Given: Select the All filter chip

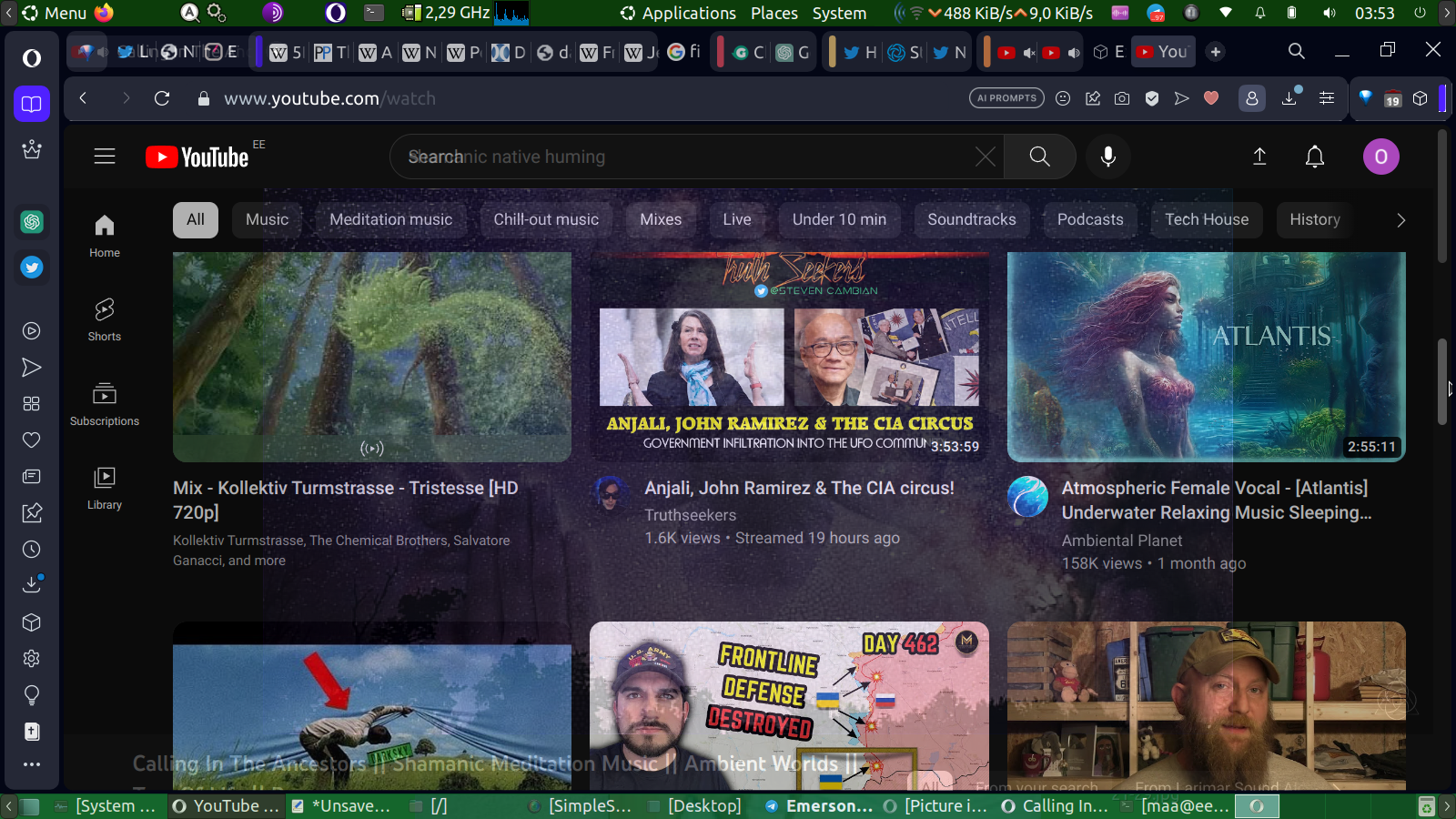Looking at the screenshot, I should pos(196,220).
